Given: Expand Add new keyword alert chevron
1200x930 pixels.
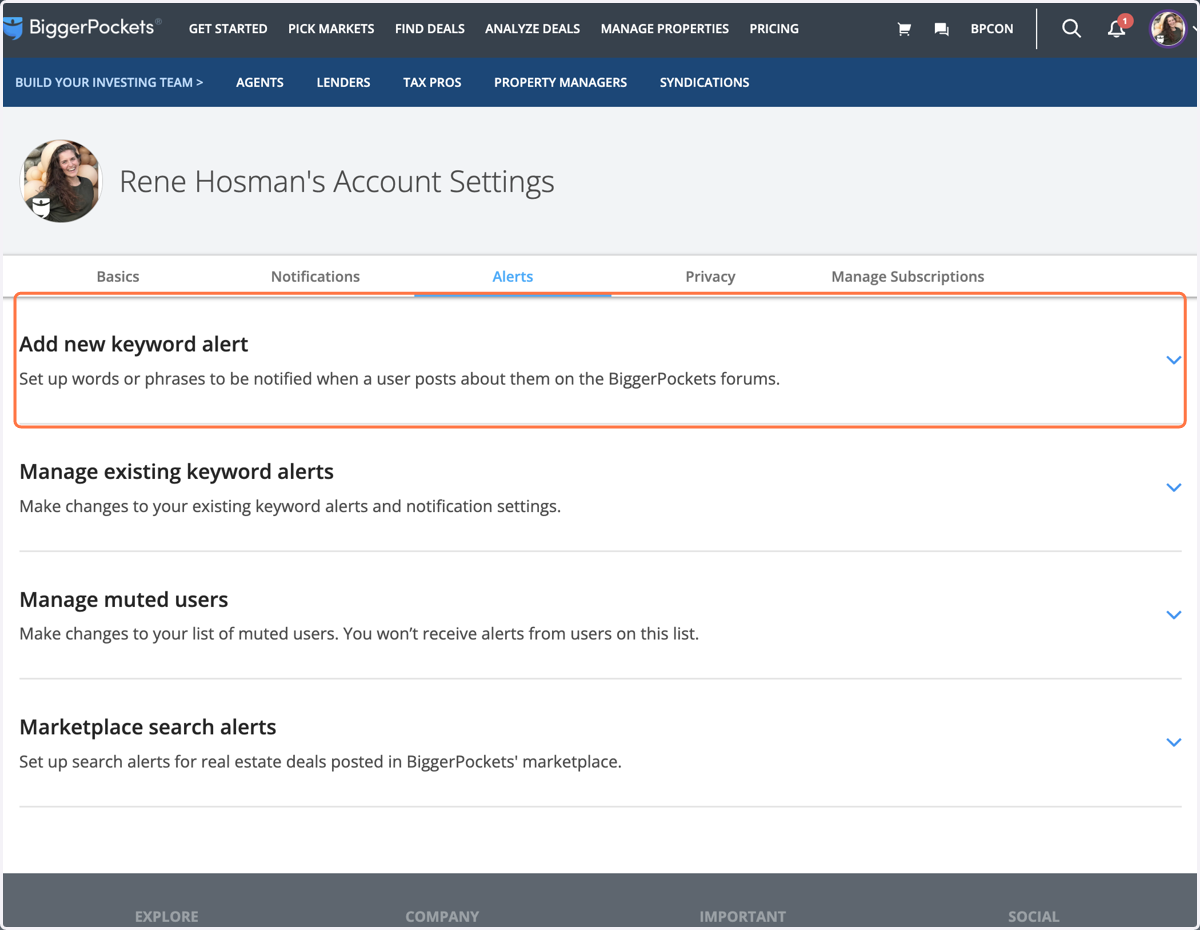Looking at the screenshot, I should click(1174, 360).
